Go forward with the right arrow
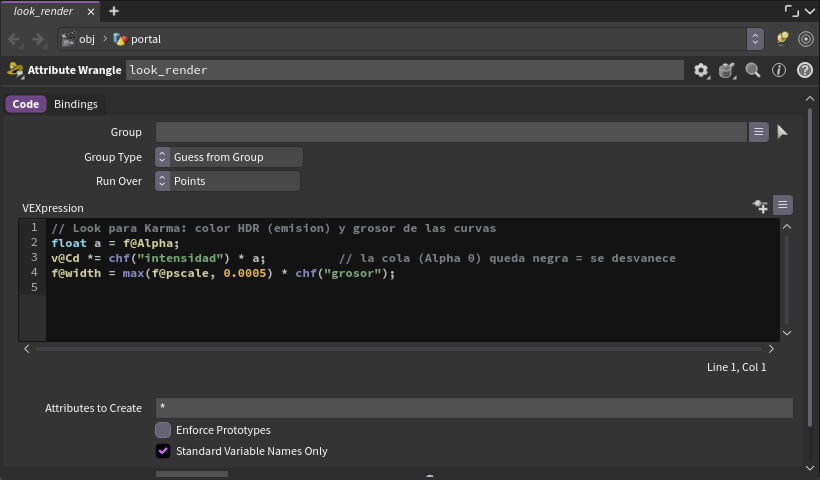820x480 pixels. [38, 39]
